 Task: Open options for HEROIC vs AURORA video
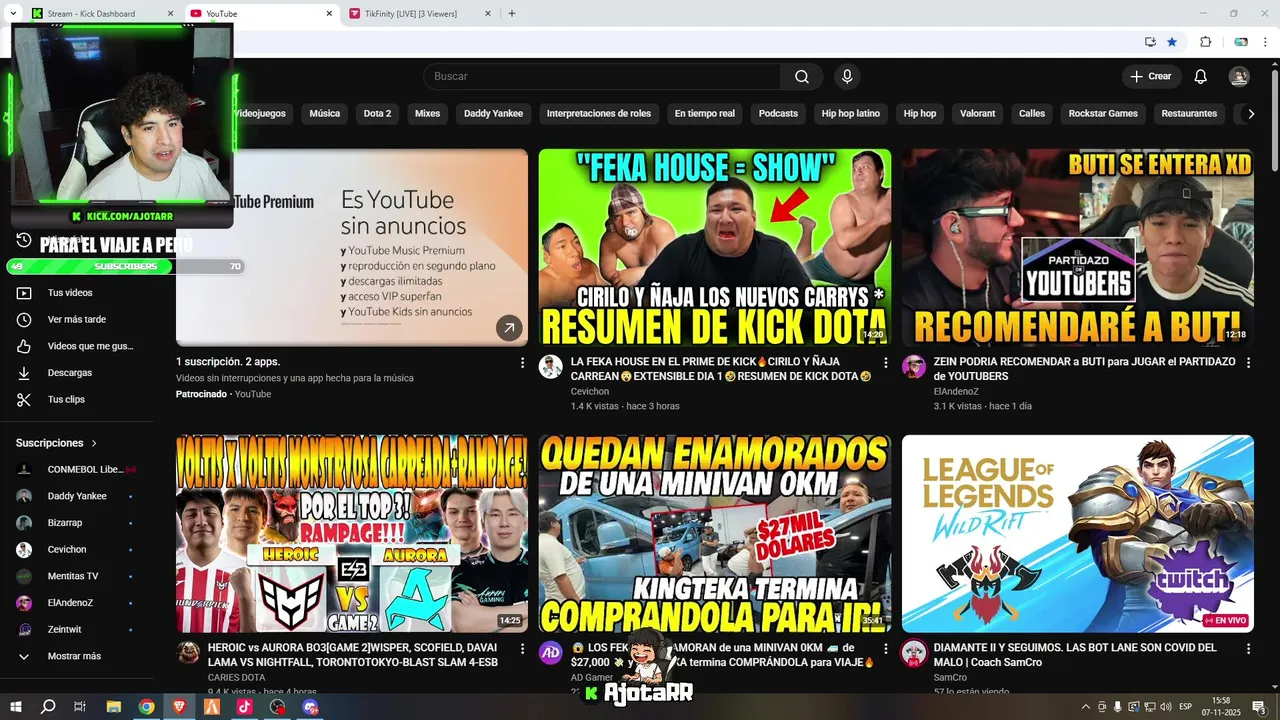coord(522,649)
